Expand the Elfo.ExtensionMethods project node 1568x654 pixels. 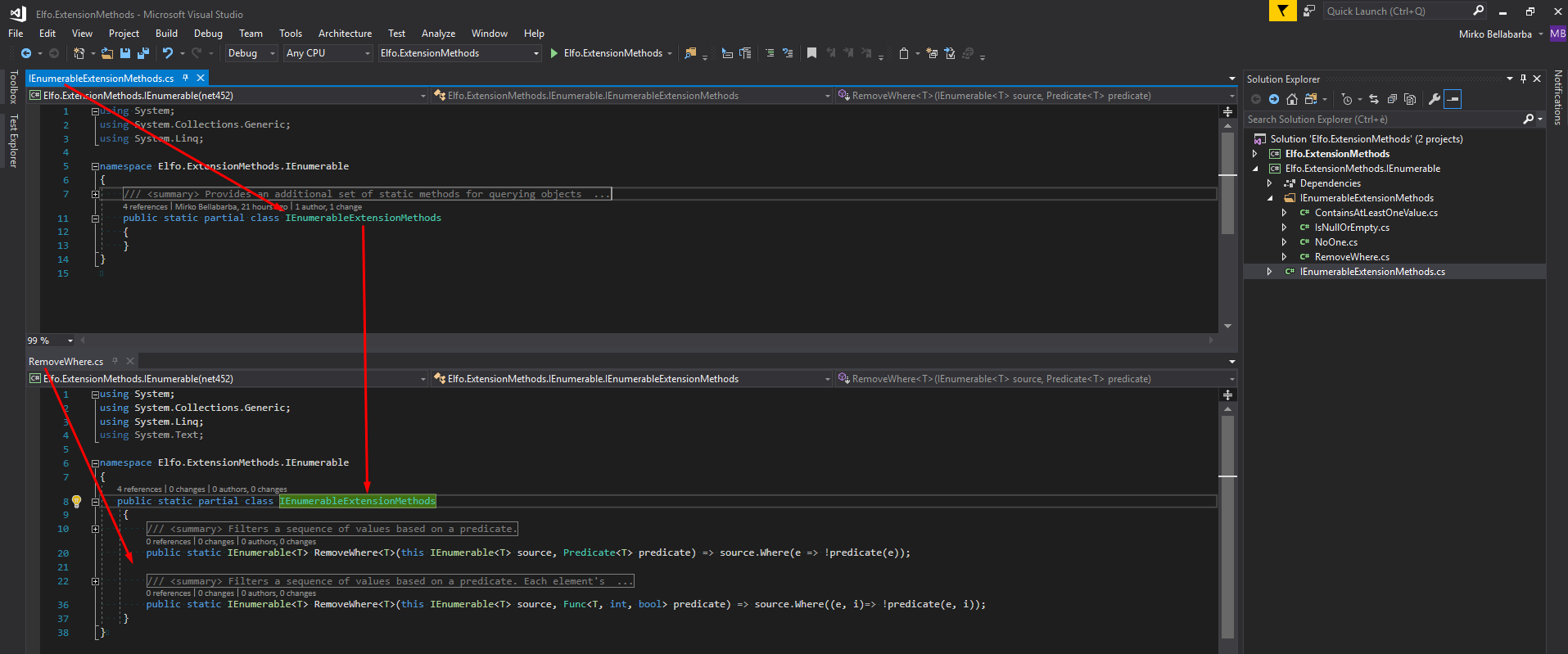coord(1254,154)
